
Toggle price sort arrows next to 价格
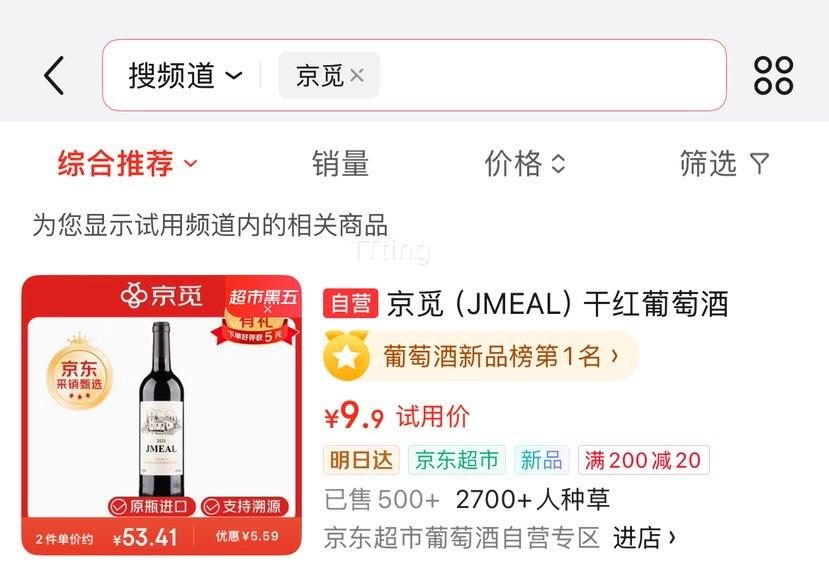click(x=558, y=163)
